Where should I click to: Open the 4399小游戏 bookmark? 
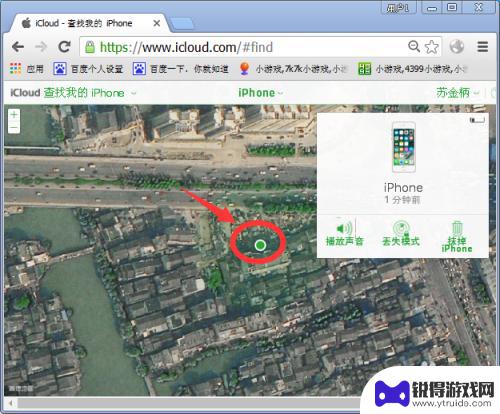(x=413, y=69)
